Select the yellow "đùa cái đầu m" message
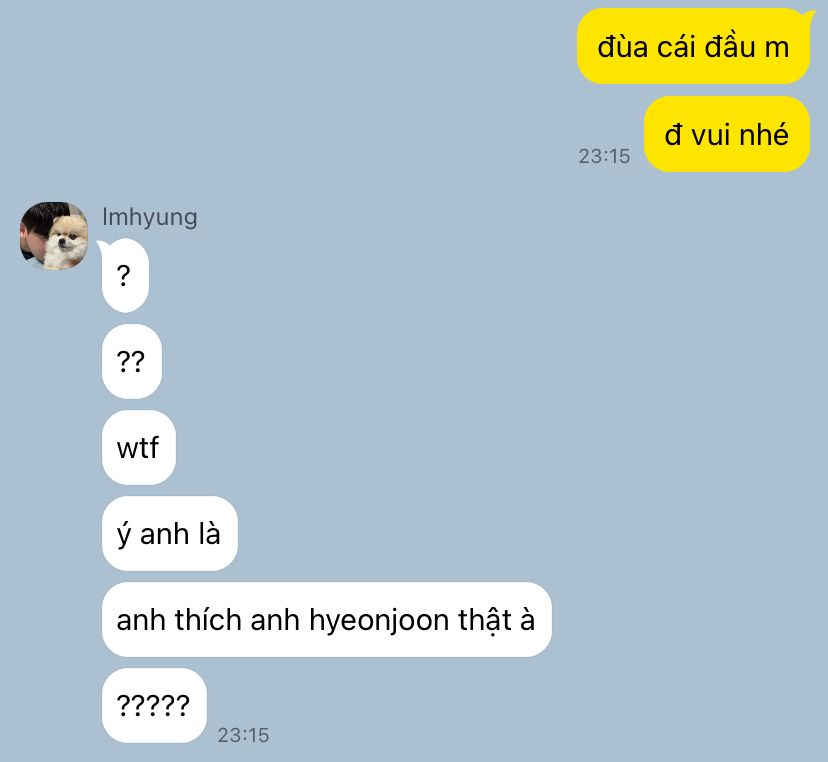This screenshot has height=762, width=828. (693, 46)
